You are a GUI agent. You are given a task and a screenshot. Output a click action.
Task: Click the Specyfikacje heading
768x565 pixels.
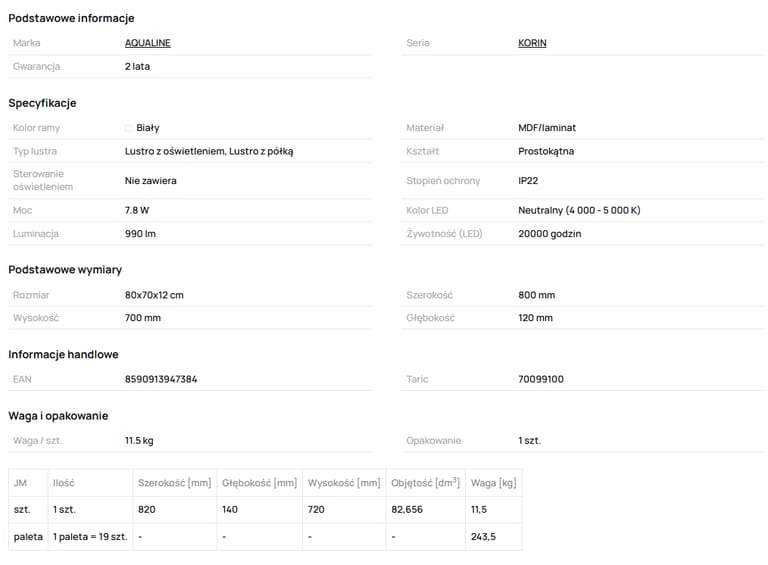[x=42, y=103]
